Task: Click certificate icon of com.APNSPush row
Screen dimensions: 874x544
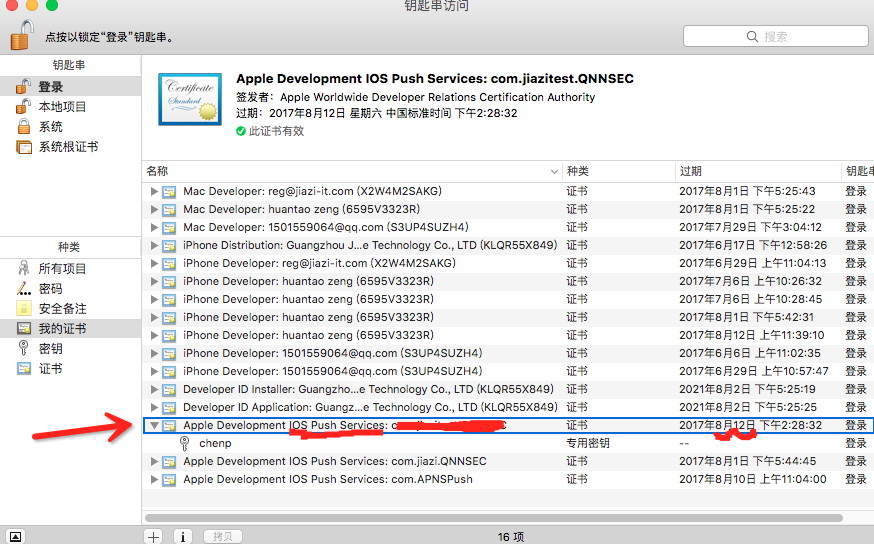Action: click(x=169, y=480)
